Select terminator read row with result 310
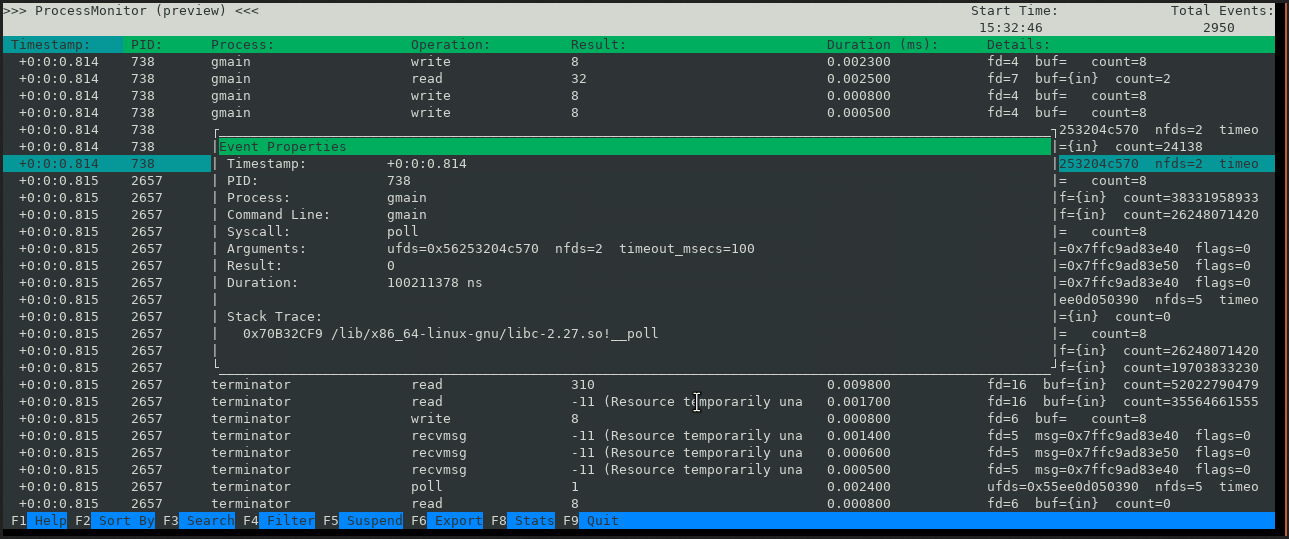 coord(639,385)
